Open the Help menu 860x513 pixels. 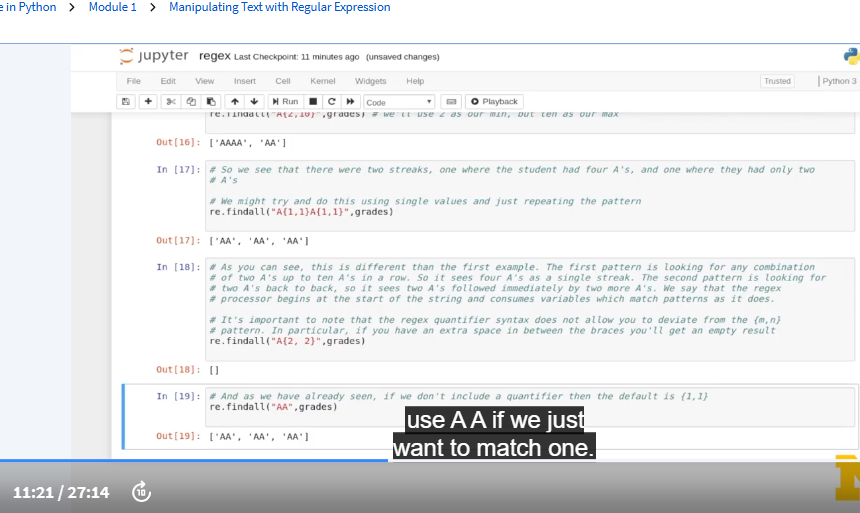(x=415, y=81)
